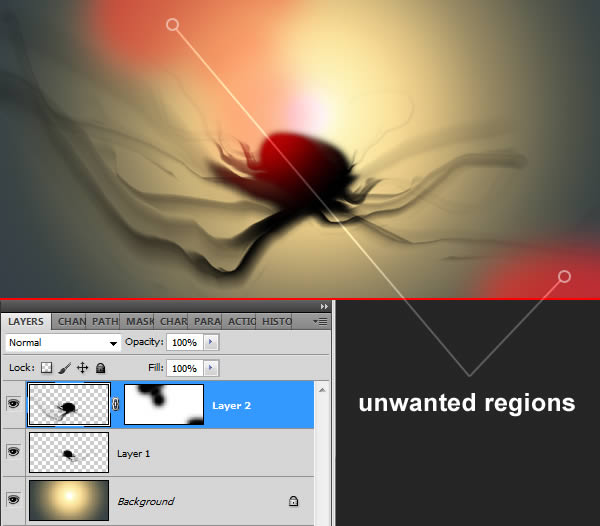
Task: Select the Layer 2 image thumbnail
Action: coord(69,404)
